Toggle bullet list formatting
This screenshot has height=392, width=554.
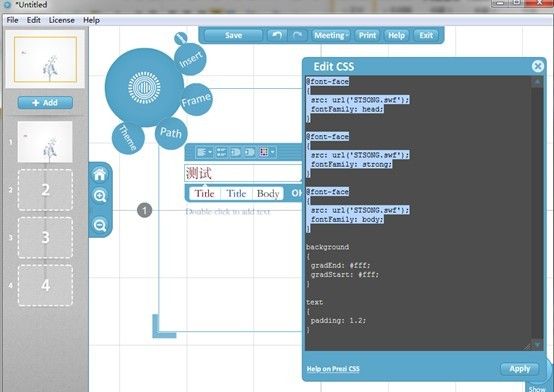[x=222, y=152]
